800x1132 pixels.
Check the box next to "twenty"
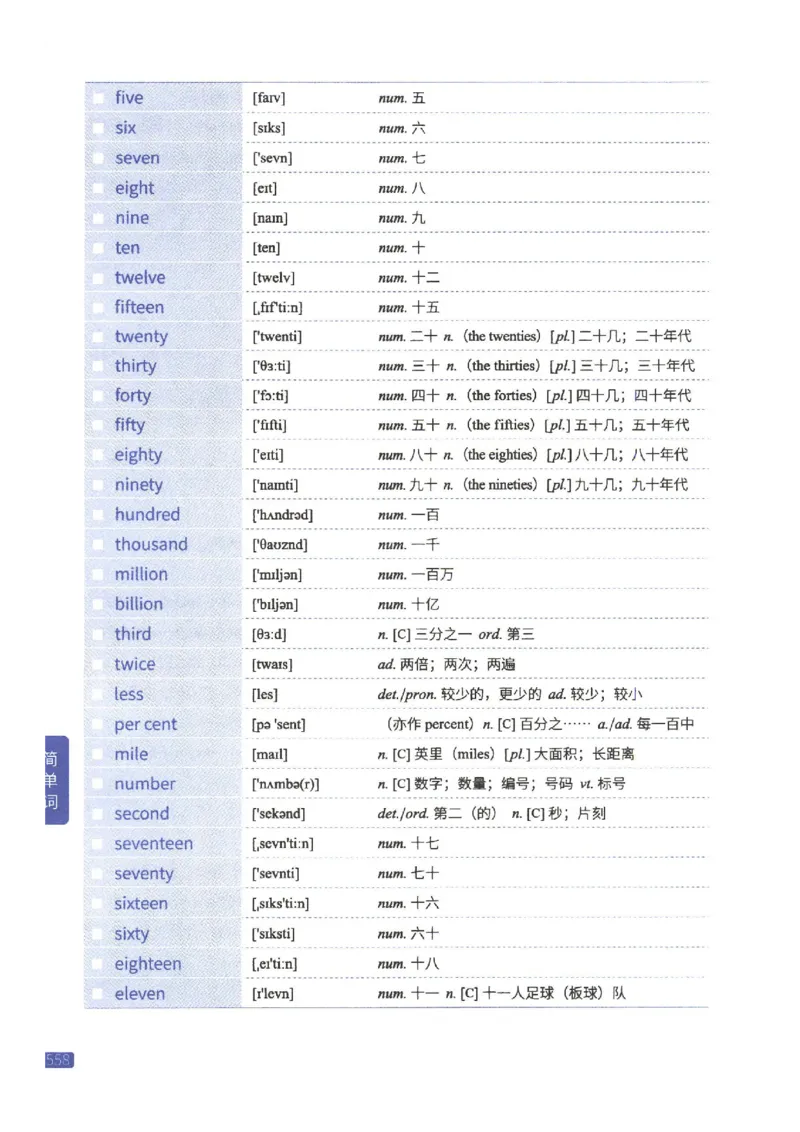(x=97, y=337)
